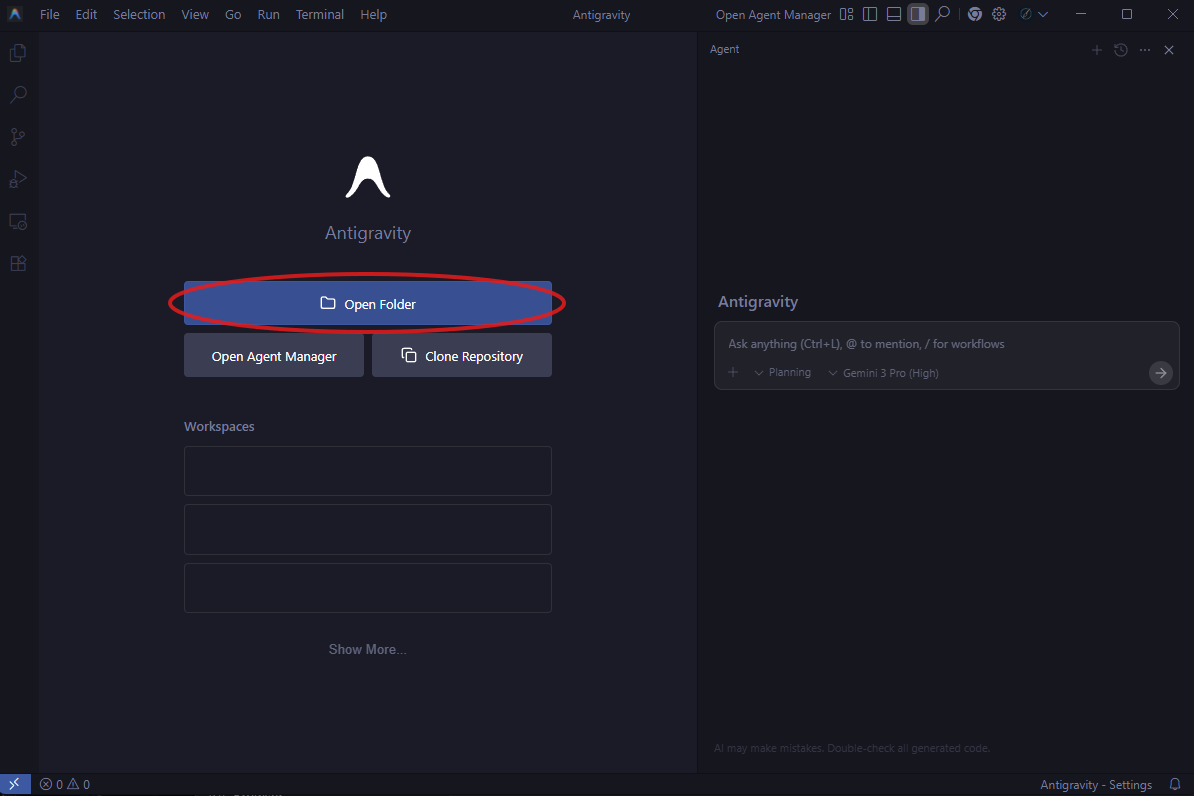Click the add context plus in the chat box

click(733, 372)
